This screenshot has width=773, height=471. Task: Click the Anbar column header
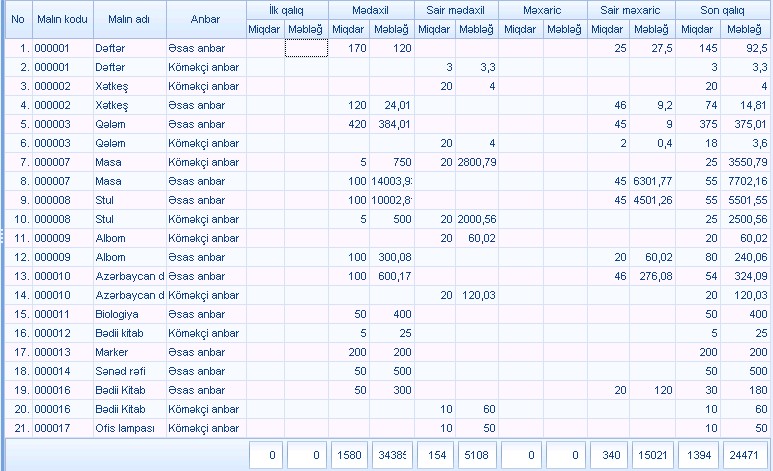[x=204, y=19]
